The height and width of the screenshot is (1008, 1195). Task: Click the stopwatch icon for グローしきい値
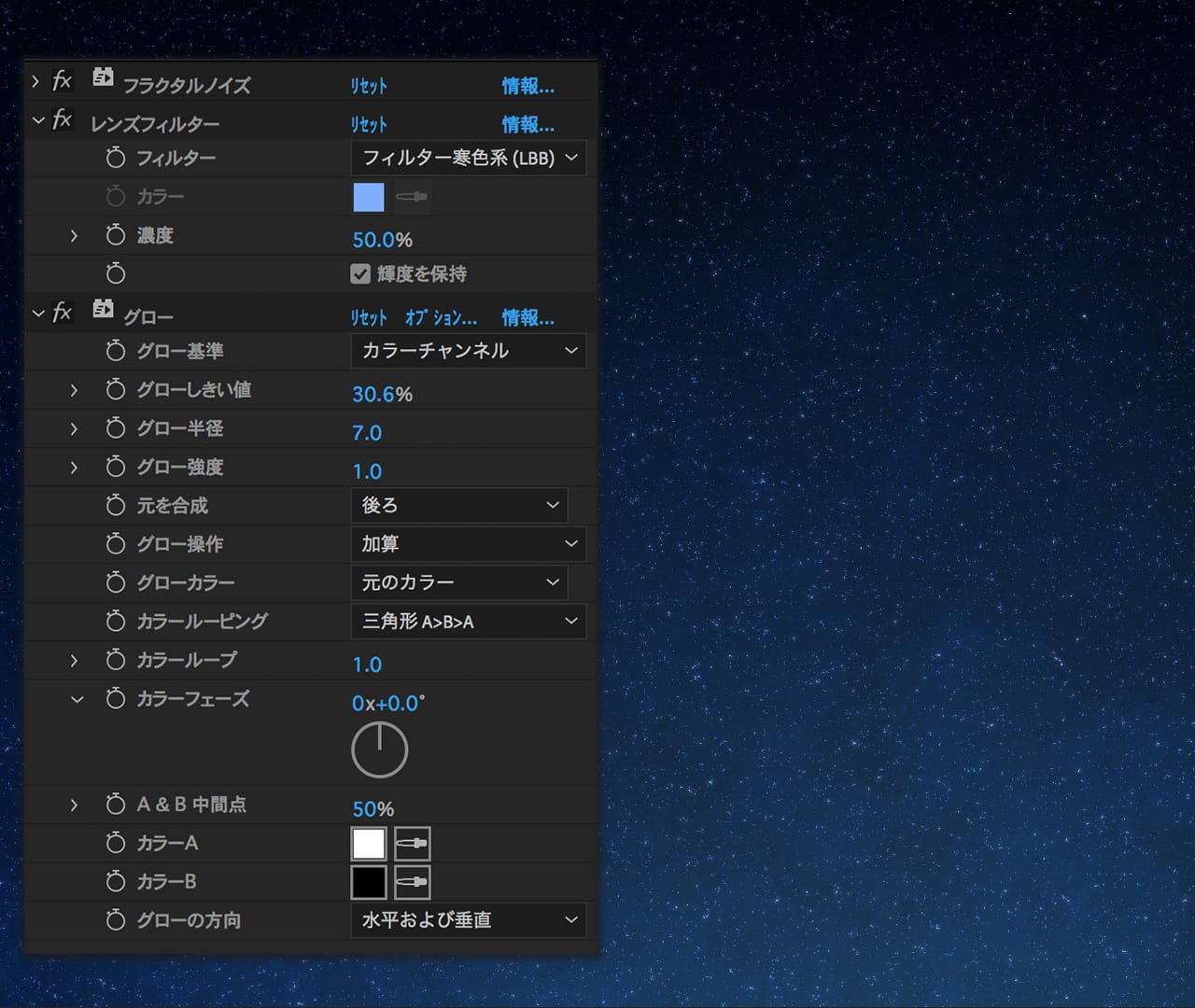(x=116, y=389)
